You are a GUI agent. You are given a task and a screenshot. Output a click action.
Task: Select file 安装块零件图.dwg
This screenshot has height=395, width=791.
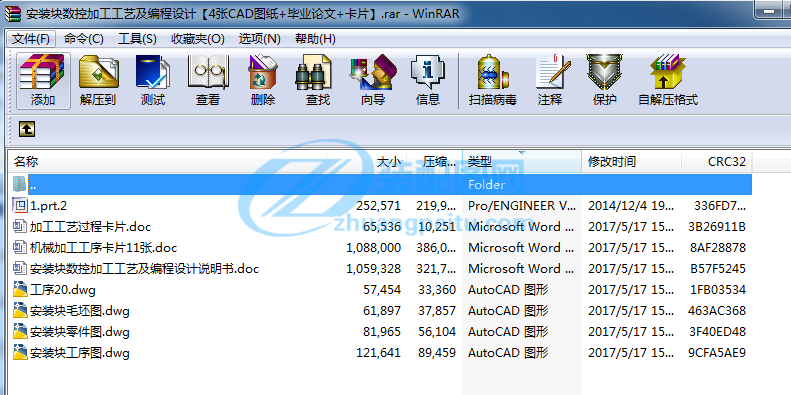80,332
